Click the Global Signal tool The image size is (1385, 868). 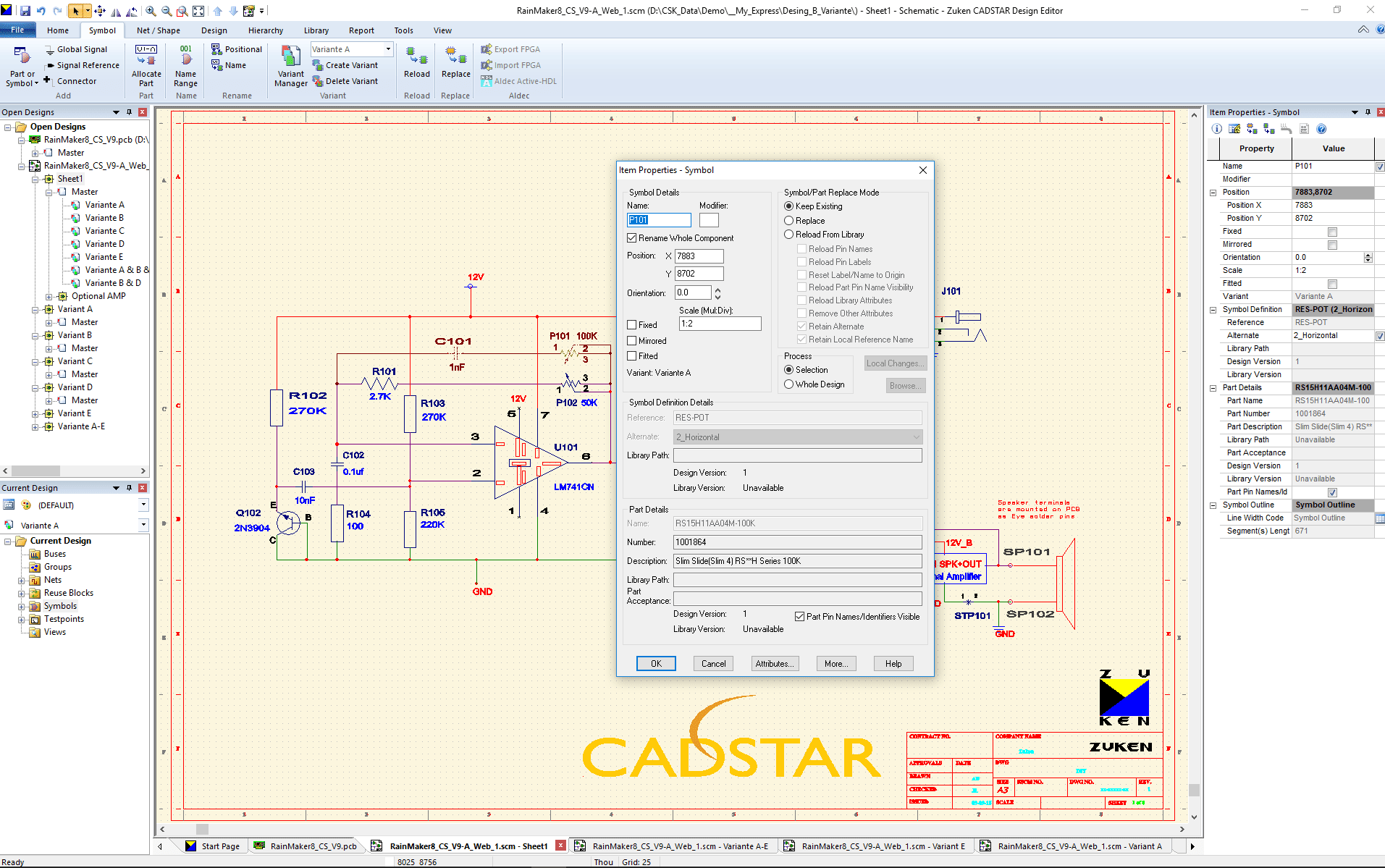click(76, 49)
